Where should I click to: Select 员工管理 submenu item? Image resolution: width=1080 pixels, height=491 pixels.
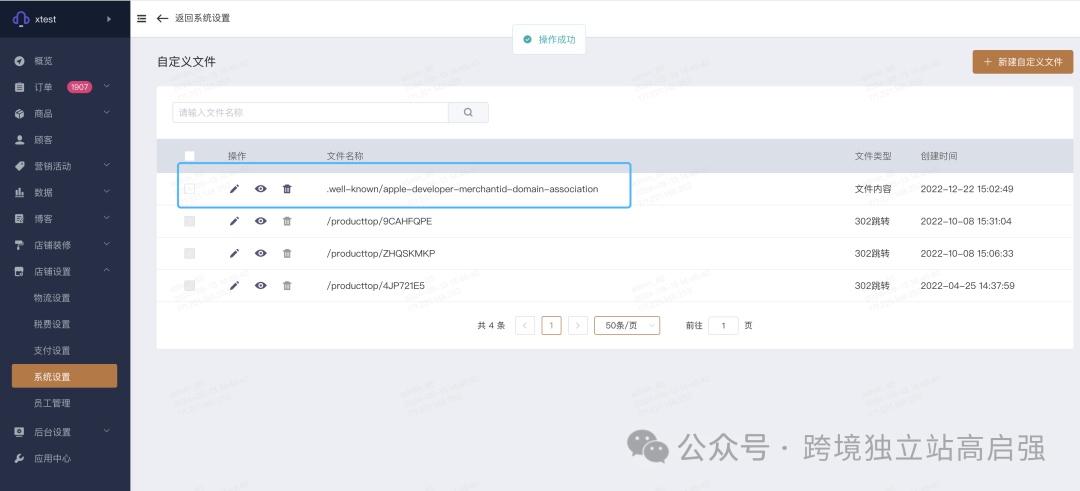tap(52, 404)
